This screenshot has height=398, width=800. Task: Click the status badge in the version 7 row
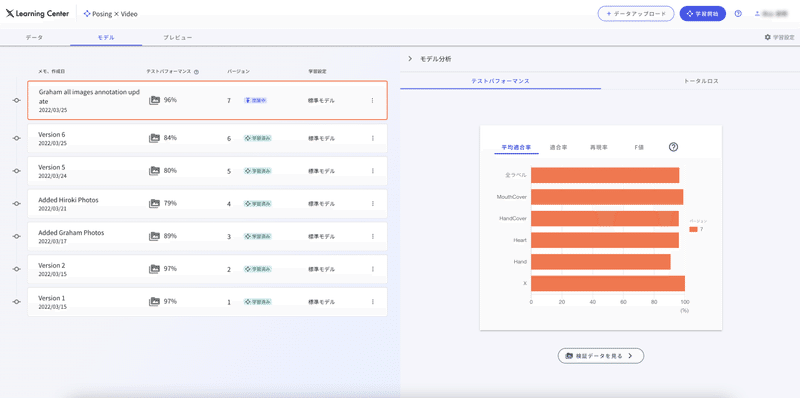coord(256,101)
